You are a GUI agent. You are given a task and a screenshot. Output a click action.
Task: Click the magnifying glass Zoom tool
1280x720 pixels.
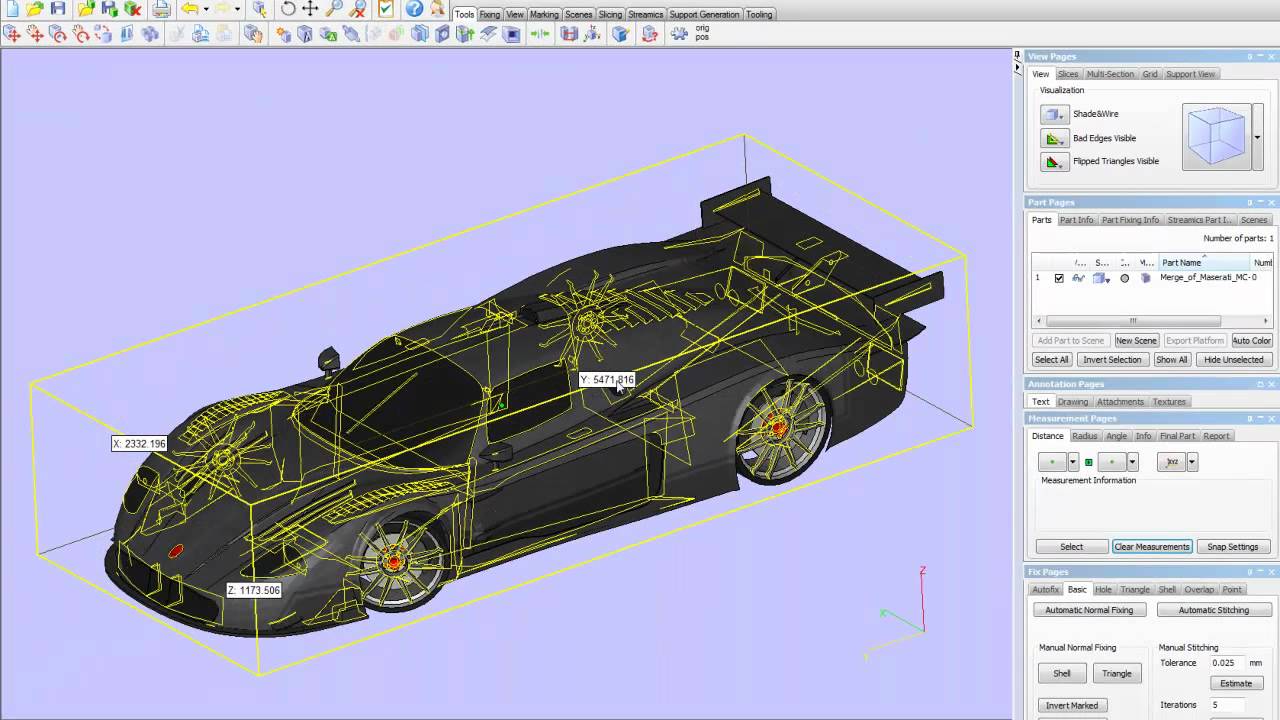(334, 9)
